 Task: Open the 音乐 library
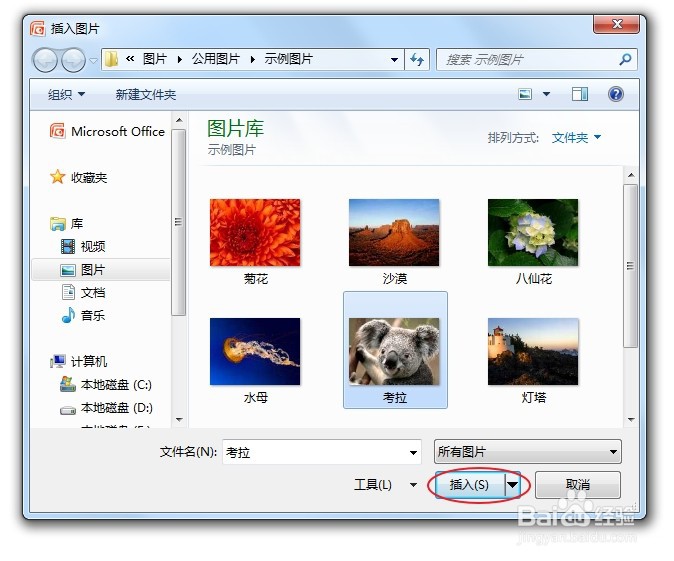point(83,316)
